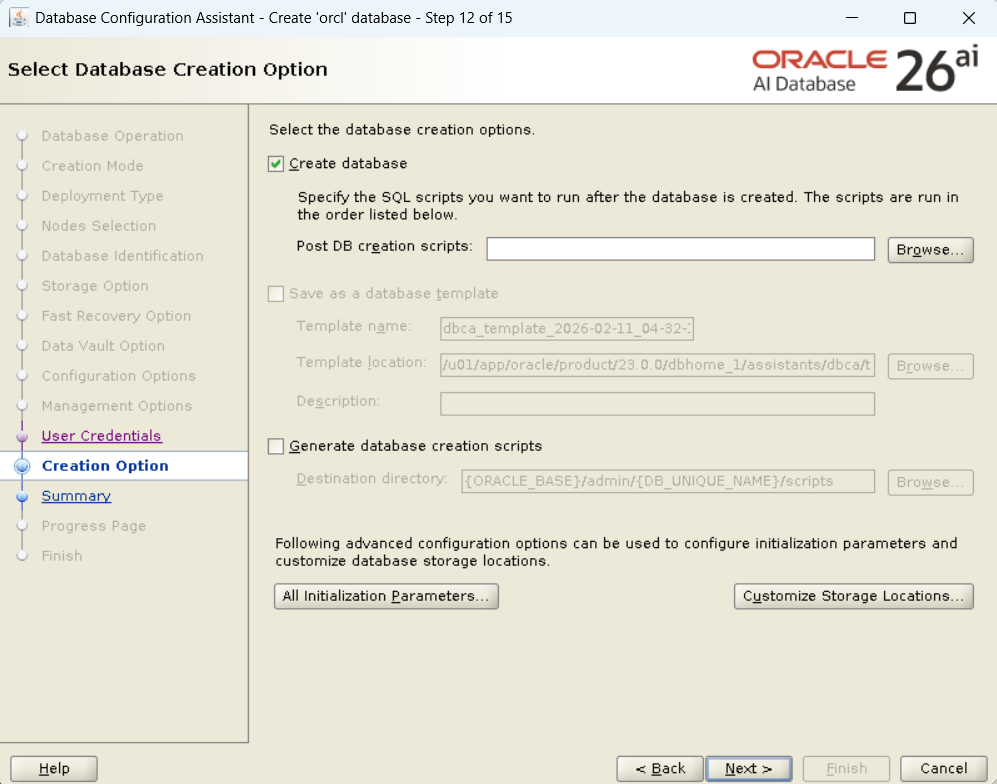Open Customize Storage Locations dialog
Image resolution: width=997 pixels, height=784 pixels.
[853, 596]
